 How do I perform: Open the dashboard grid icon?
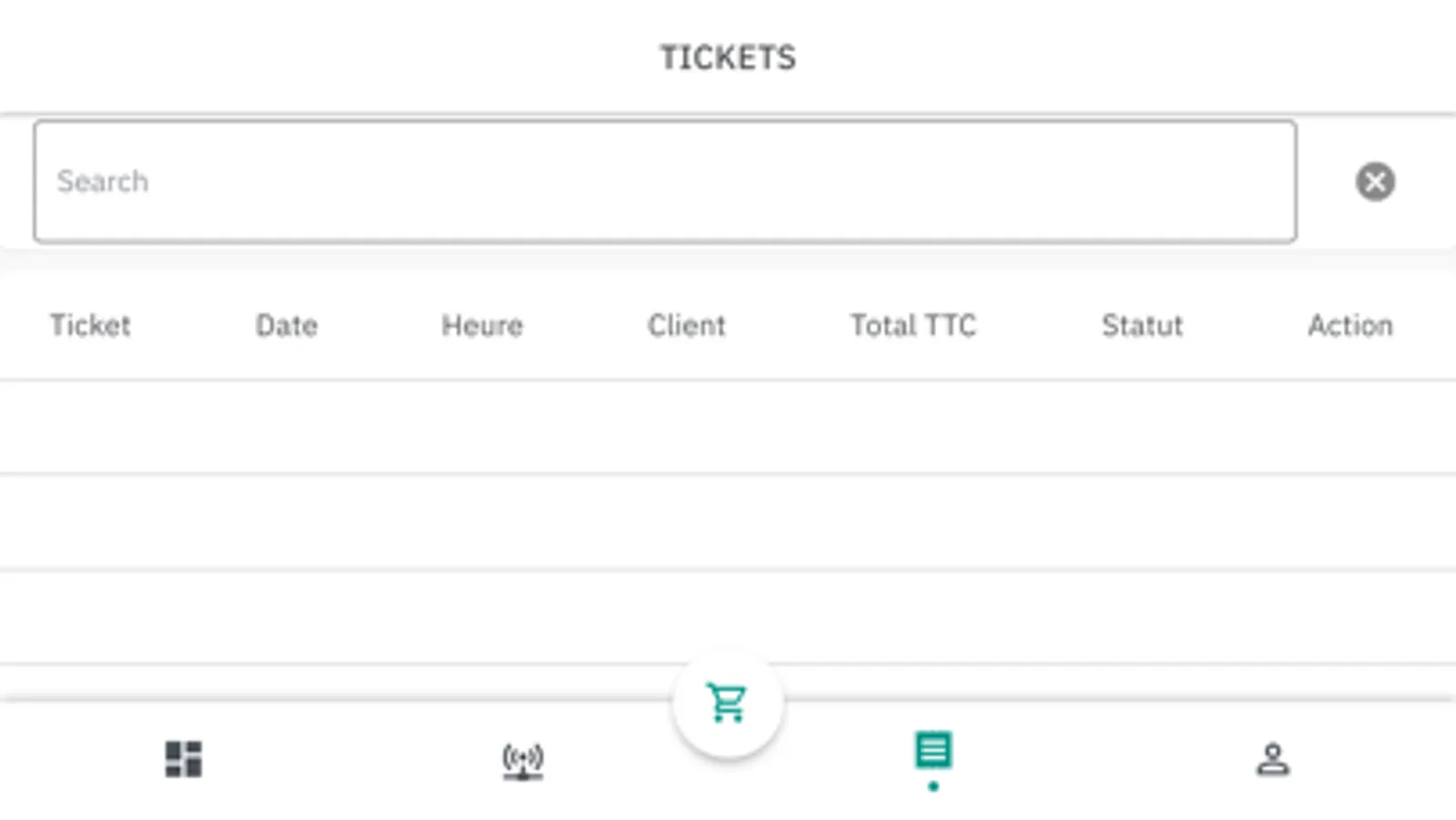183,758
